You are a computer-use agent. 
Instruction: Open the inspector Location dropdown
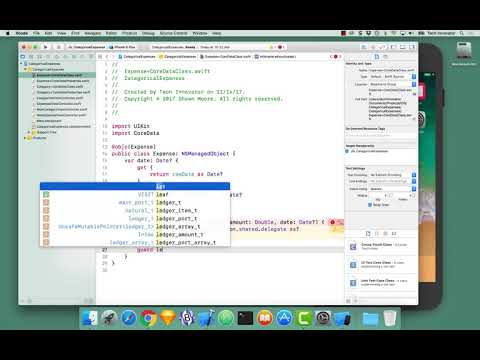[392, 84]
